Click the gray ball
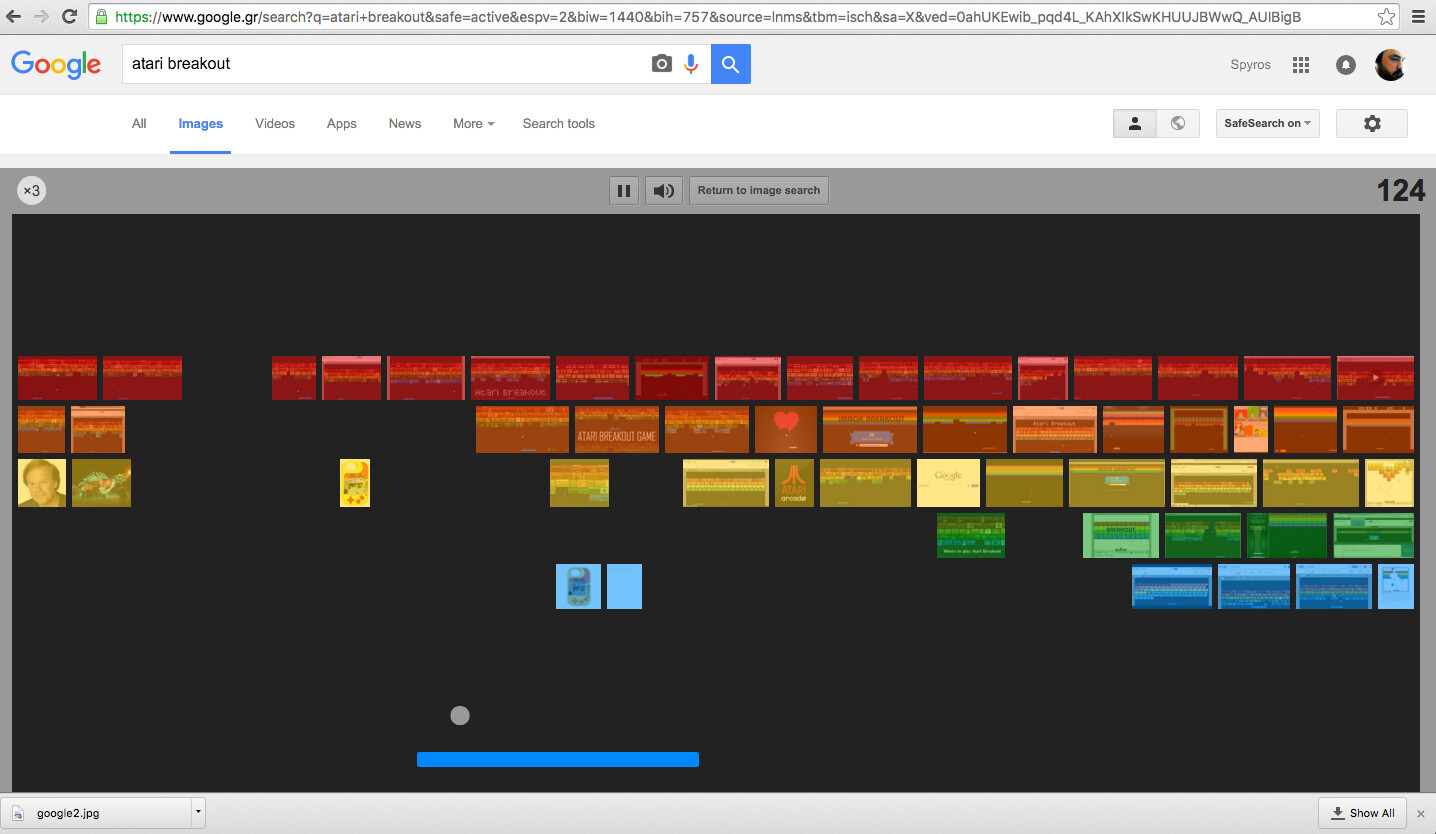Image resolution: width=1436 pixels, height=834 pixels. click(x=460, y=716)
